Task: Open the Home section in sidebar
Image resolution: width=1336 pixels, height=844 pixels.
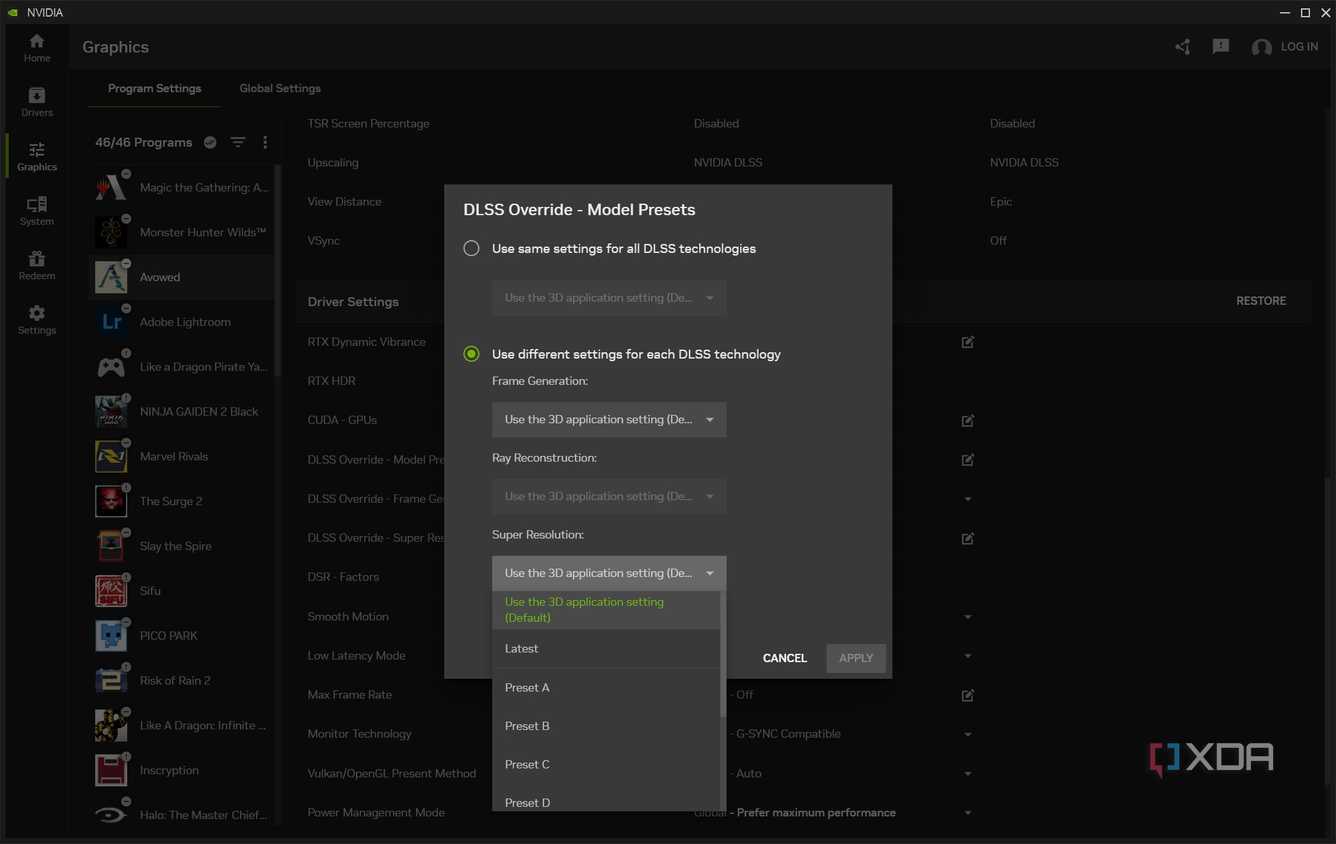Action: tap(37, 47)
